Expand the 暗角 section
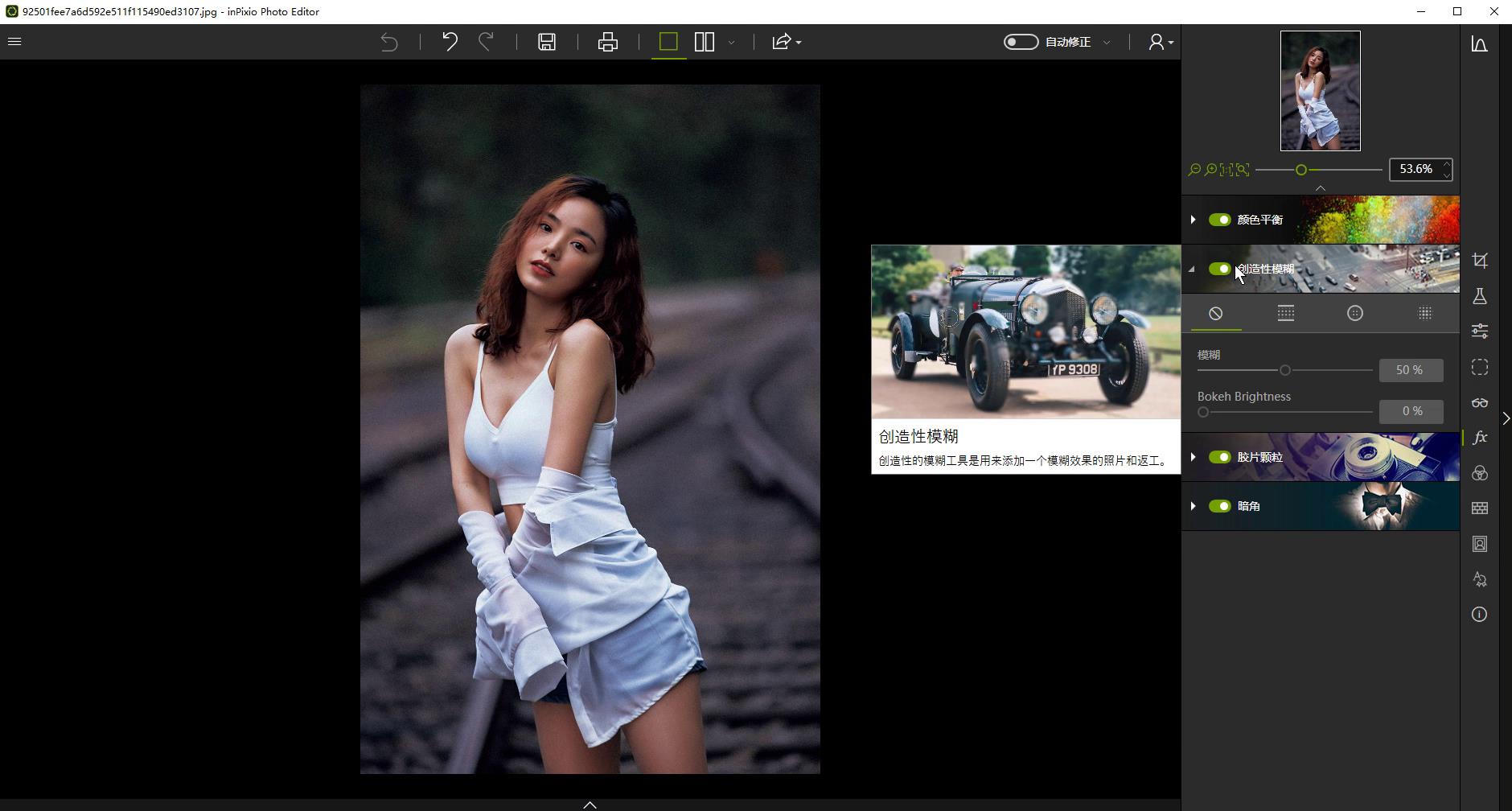1512x811 pixels. coord(1193,506)
